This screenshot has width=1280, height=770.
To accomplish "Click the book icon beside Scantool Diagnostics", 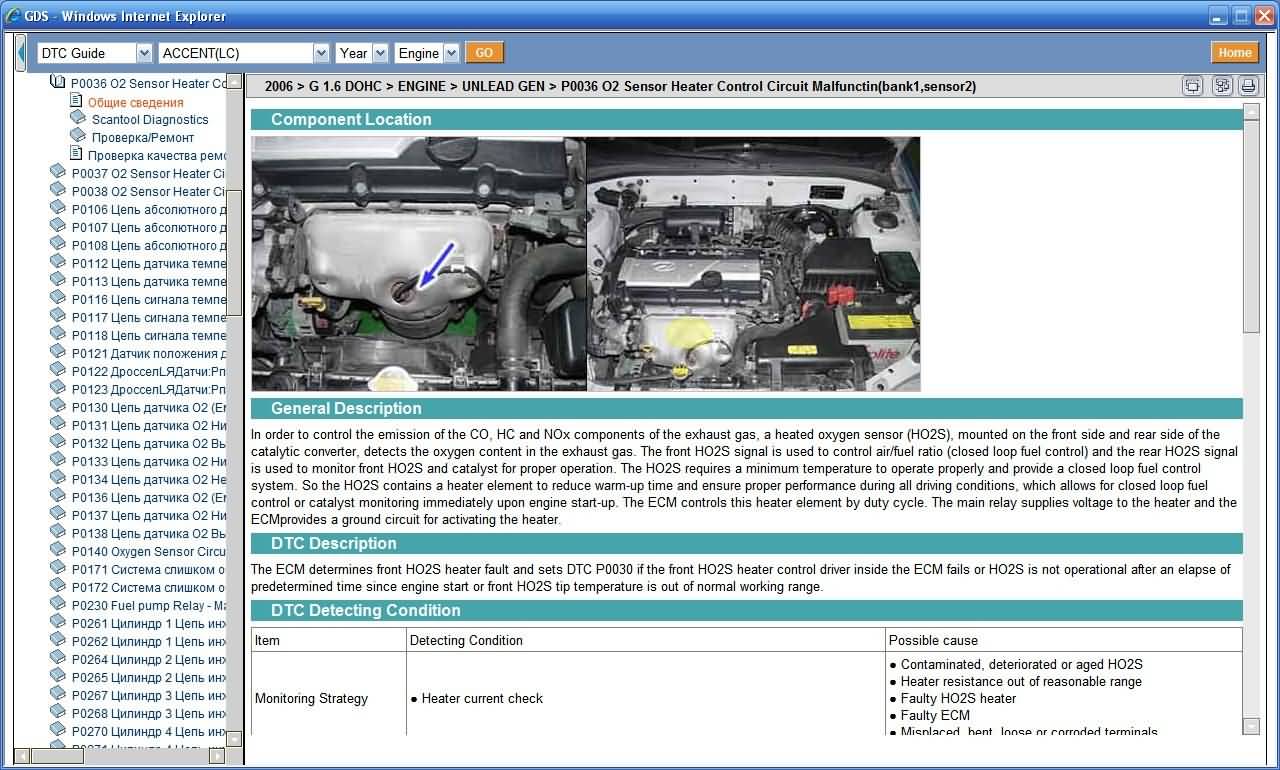I will click(78, 118).
